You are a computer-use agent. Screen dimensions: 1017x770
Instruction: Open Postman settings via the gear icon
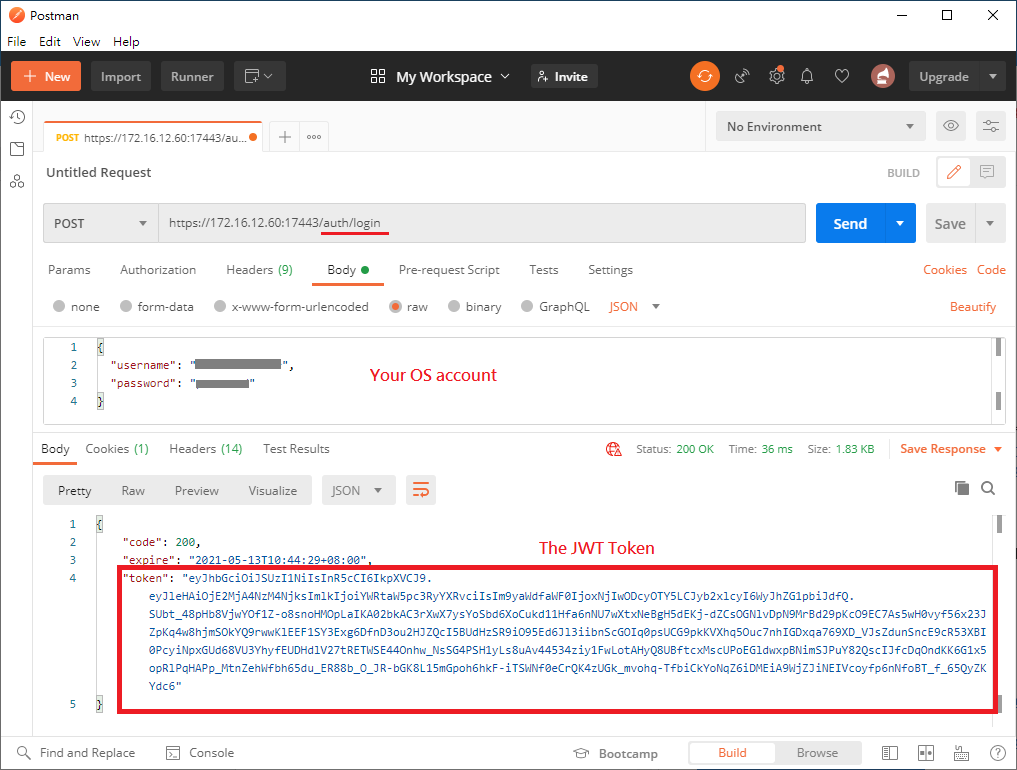coord(777,76)
